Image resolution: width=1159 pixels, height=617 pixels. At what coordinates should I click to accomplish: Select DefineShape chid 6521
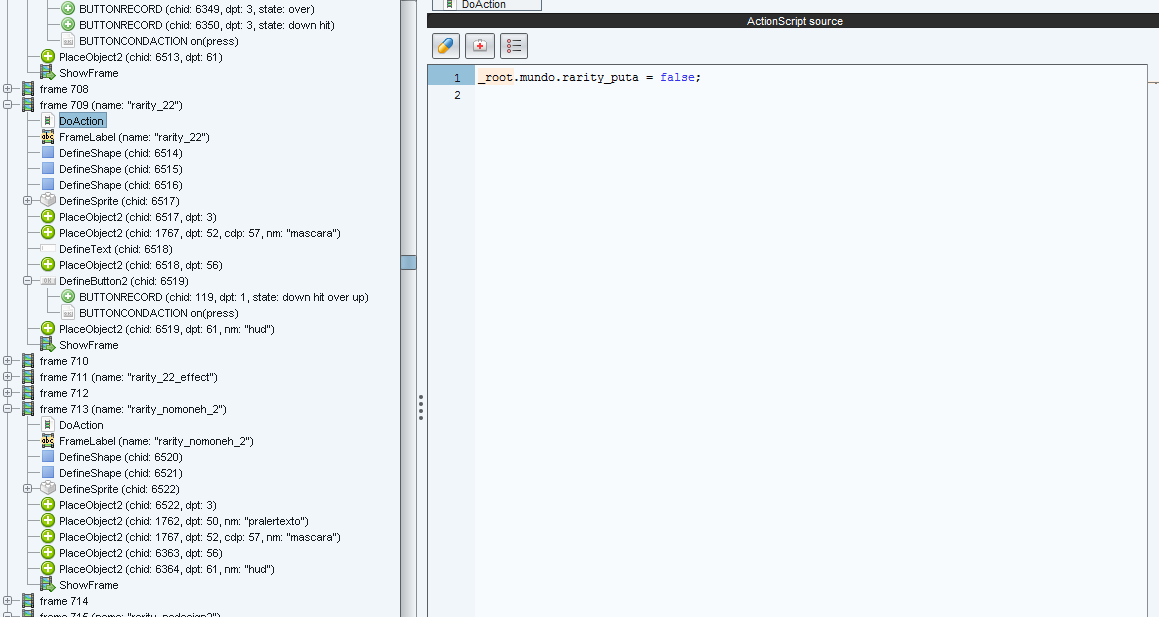pyautogui.click(x=120, y=473)
